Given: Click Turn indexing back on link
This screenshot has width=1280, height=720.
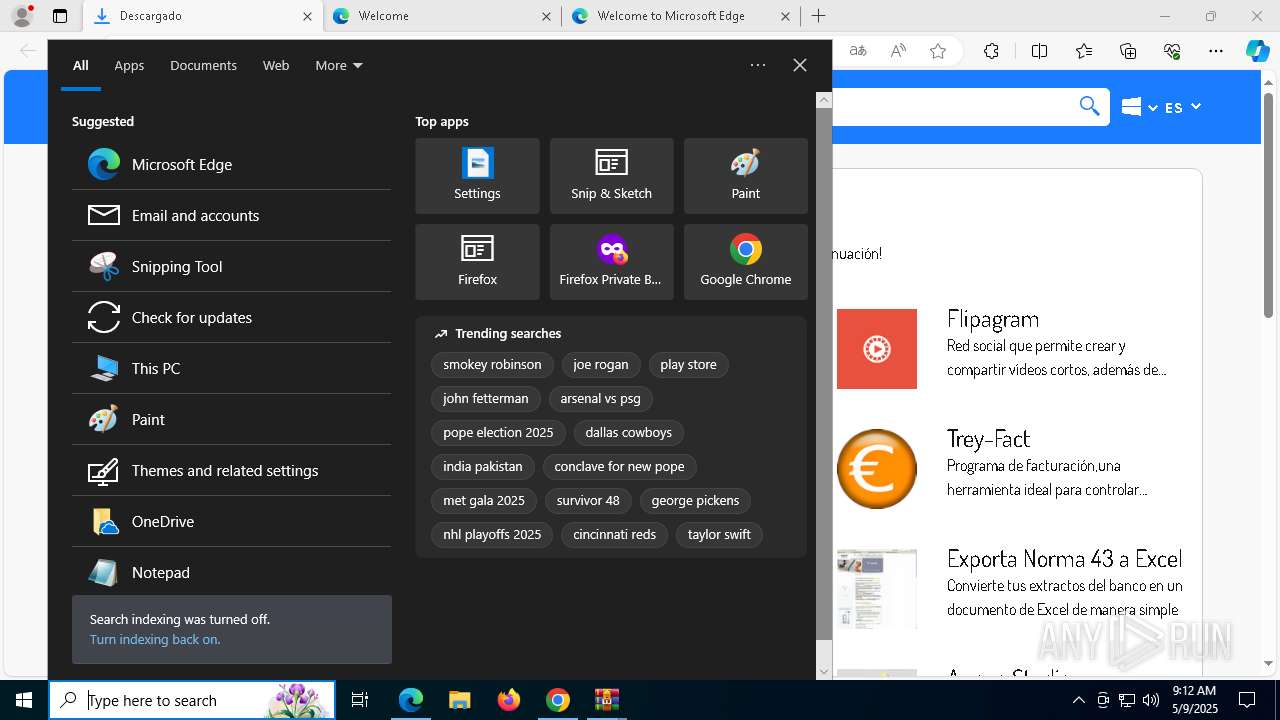Looking at the screenshot, I should pyautogui.click(x=155, y=639).
